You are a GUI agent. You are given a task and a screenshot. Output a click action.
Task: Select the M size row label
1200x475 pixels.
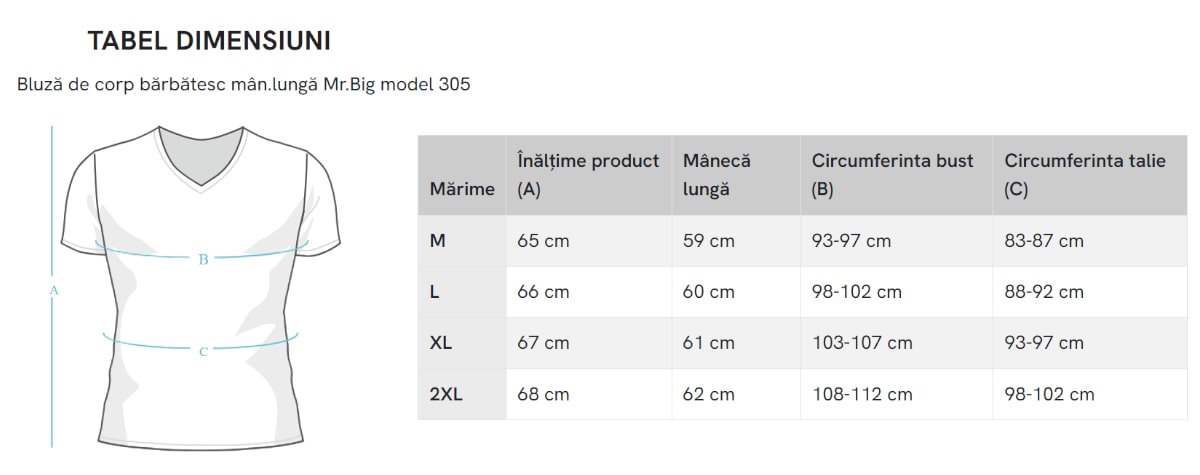point(438,241)
